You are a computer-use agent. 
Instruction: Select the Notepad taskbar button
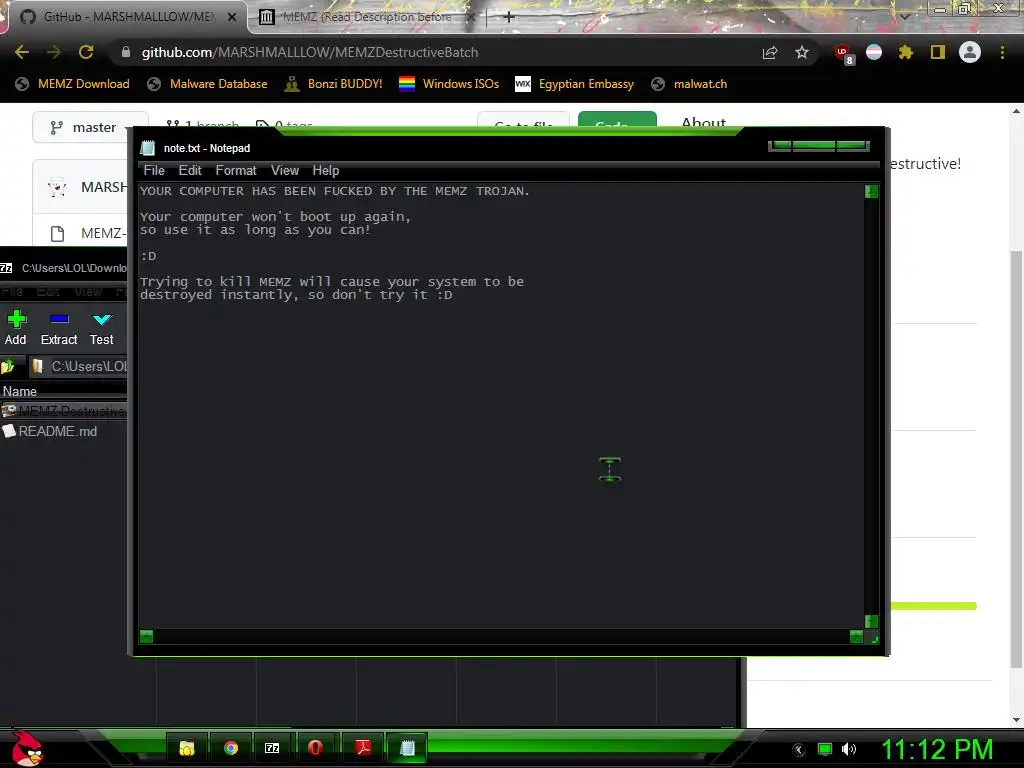pyautogui.click(x=407, y=748)
